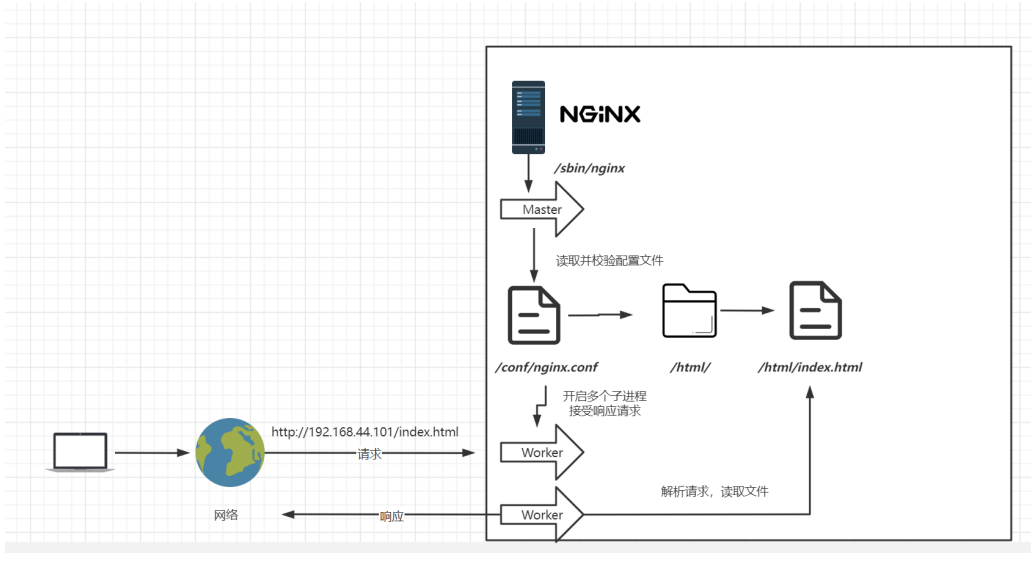Image resolution: width=1031 pixels, height=562 pixels.
Task: Click the /html/index.html label
Action: tap(810, 367)
